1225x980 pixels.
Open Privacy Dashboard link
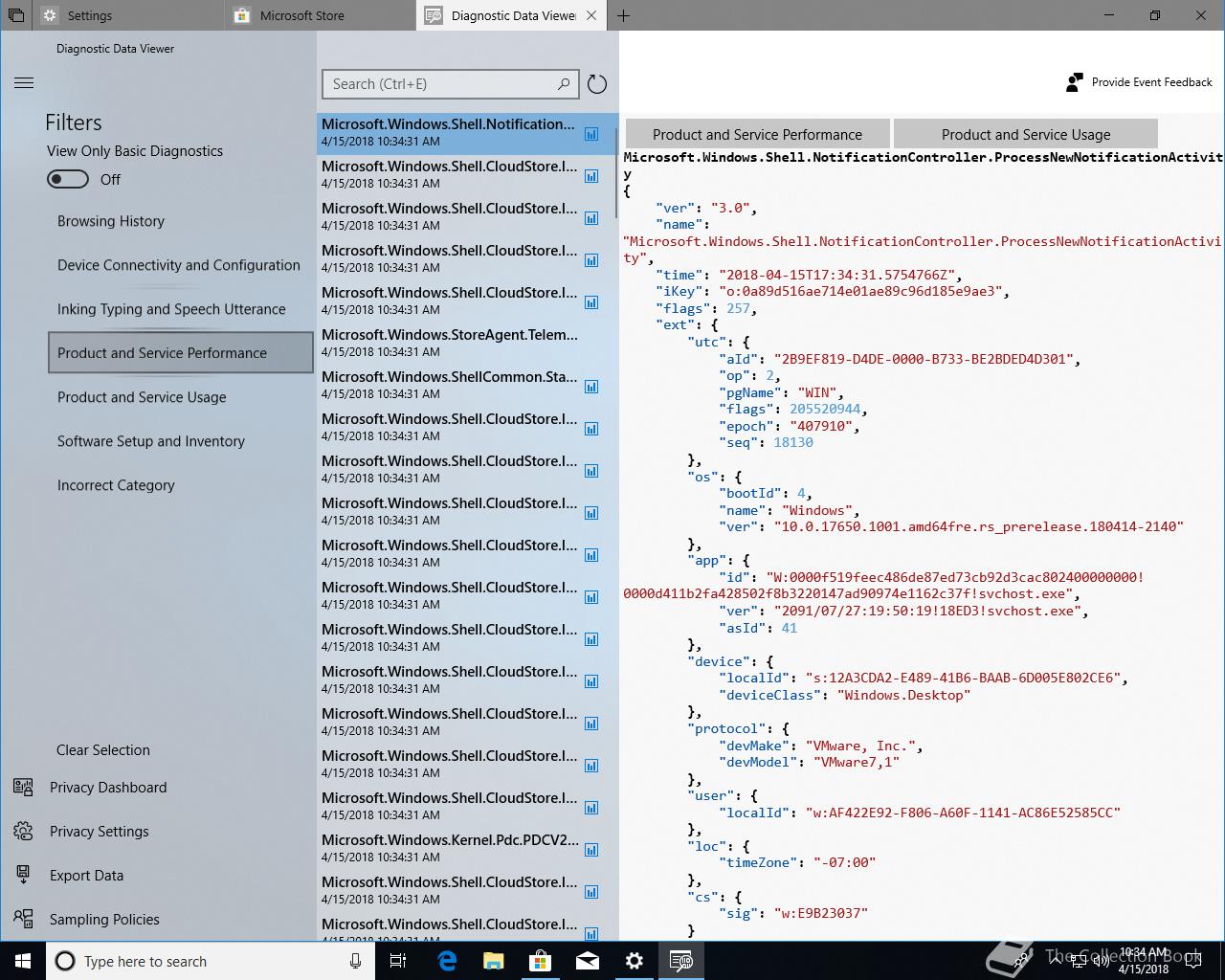[x=108, y=787]
